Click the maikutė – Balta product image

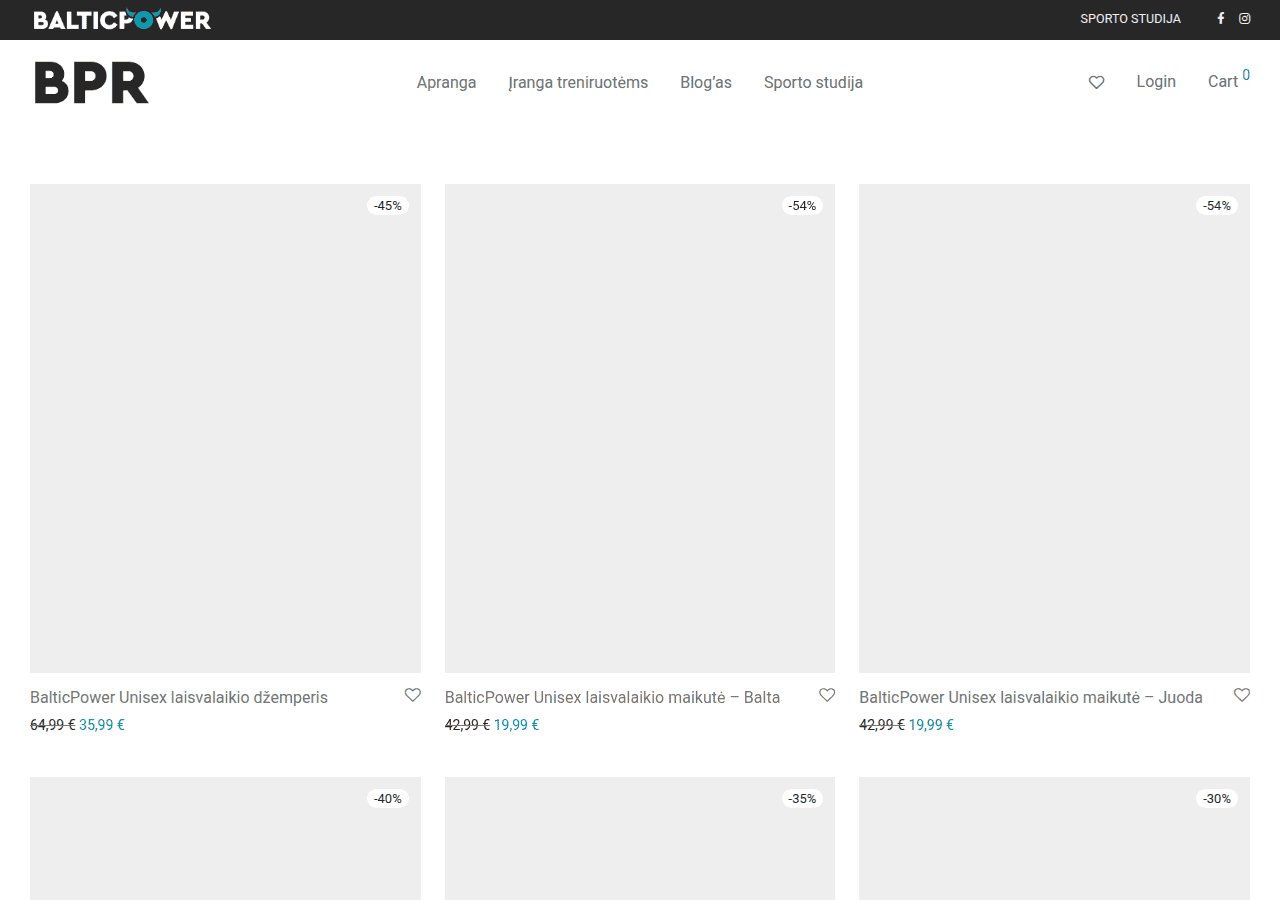pyautogui.click(x=640, y=428)
